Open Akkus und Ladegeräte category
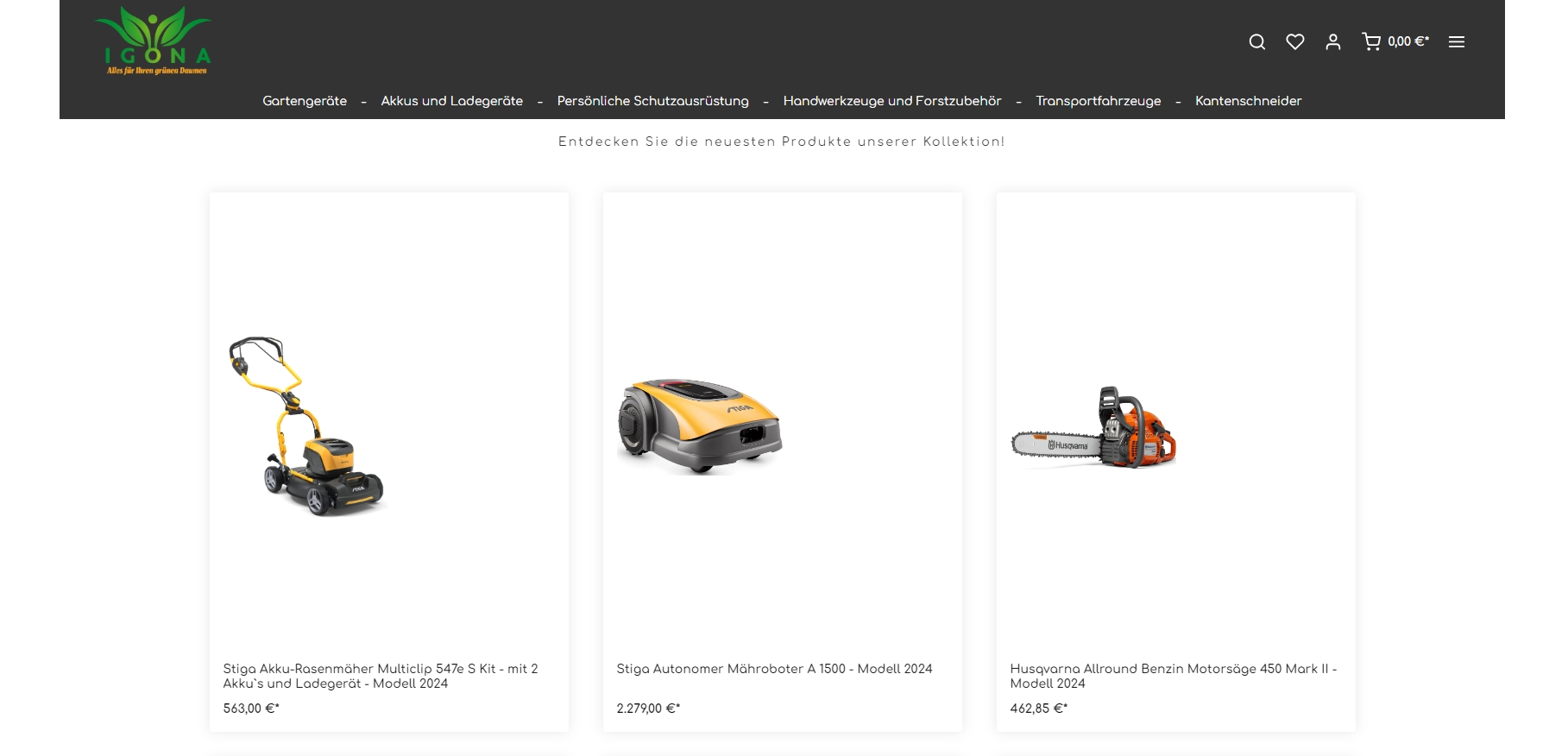The image size is (1568, 756). pyautogui.click(x=451, y=101)
